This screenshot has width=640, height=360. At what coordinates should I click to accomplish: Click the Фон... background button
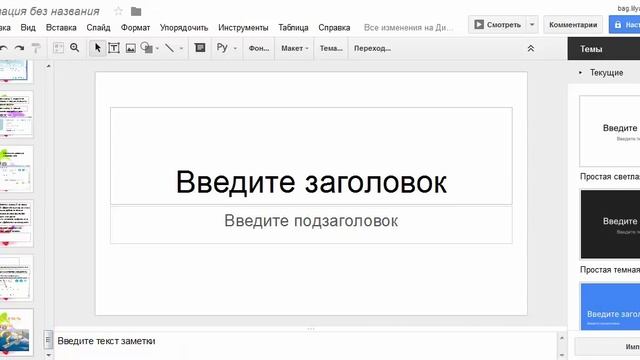tap(259, 48)
